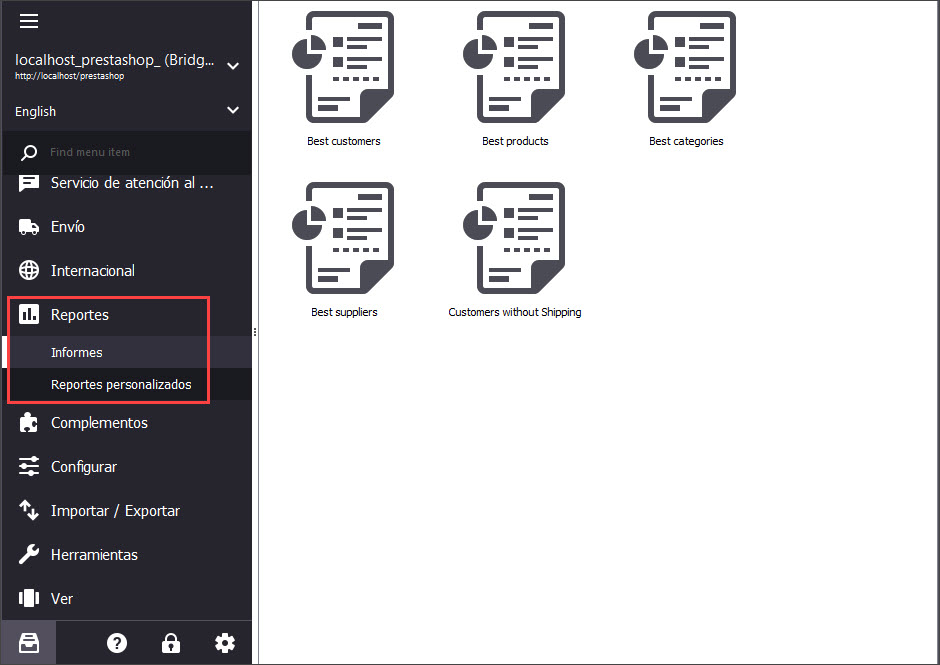The width and height of the screenshot is (940, 665).
Task: Open Customers without Shipping report icon
Action: (515, 238)
